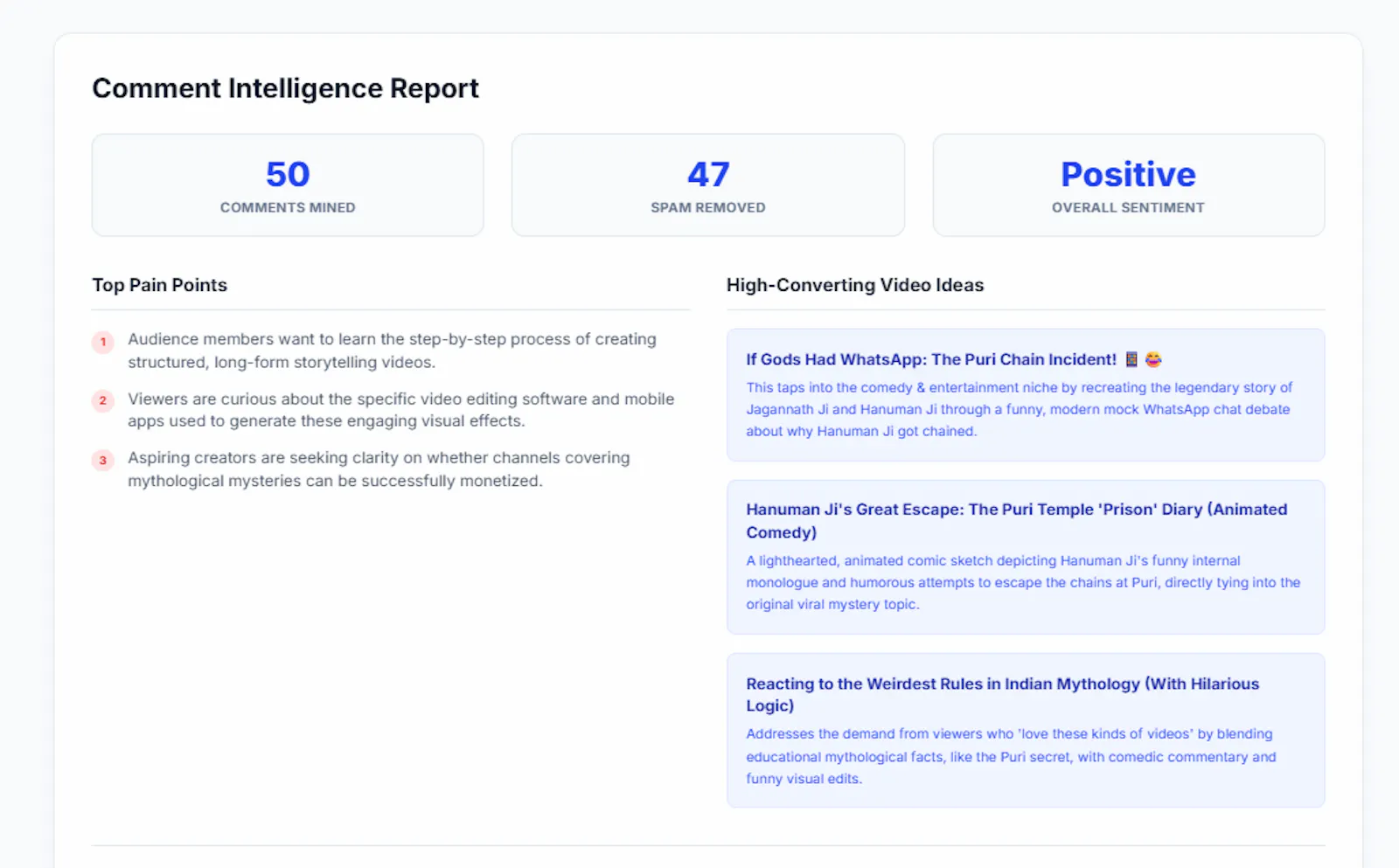
Task: Open Hanuman Ji's Great Escape idea card
Action: [1026, 557]
